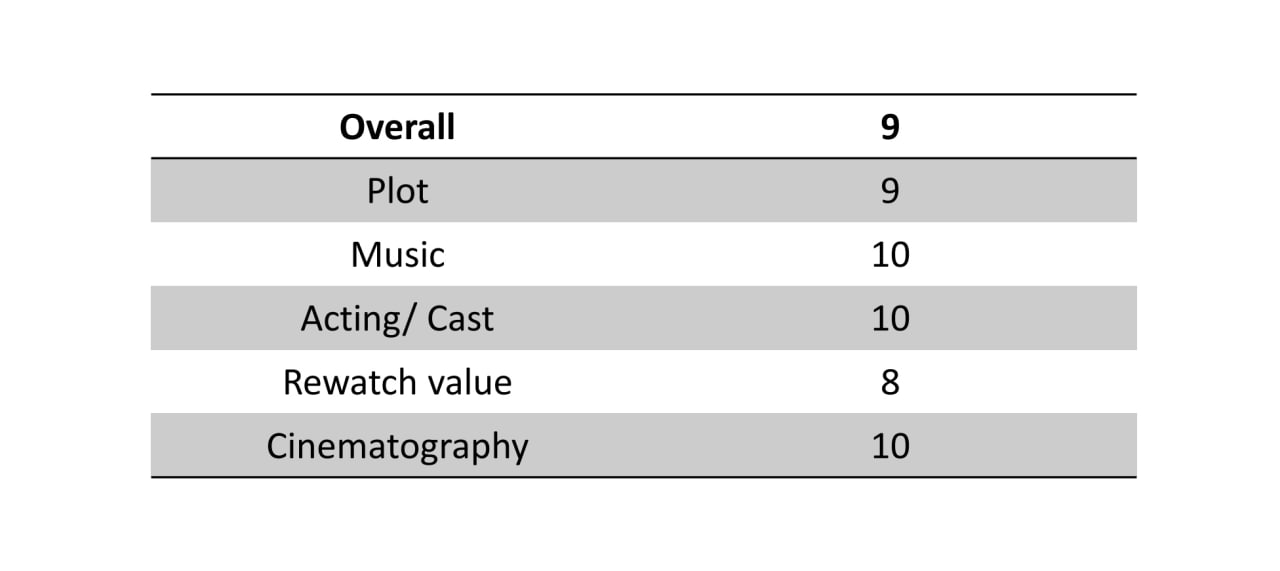Image resolution: width=1280 pixels, height=571 pixels.
Task: Click the word Cast in the table
Action: click(460, 318)
